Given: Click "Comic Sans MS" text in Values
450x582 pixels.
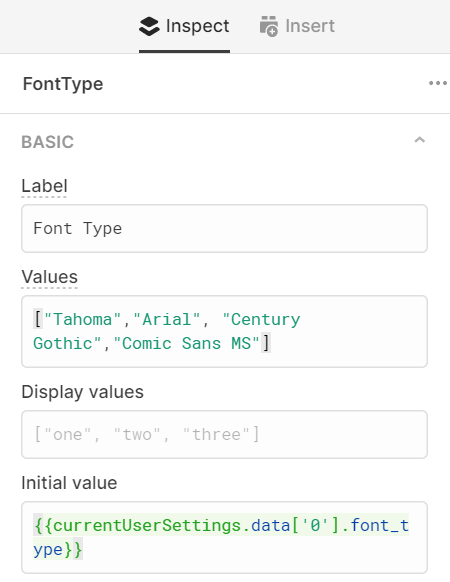Looking at the screenshot, I should pyautogui.click(x=186, y=343).
